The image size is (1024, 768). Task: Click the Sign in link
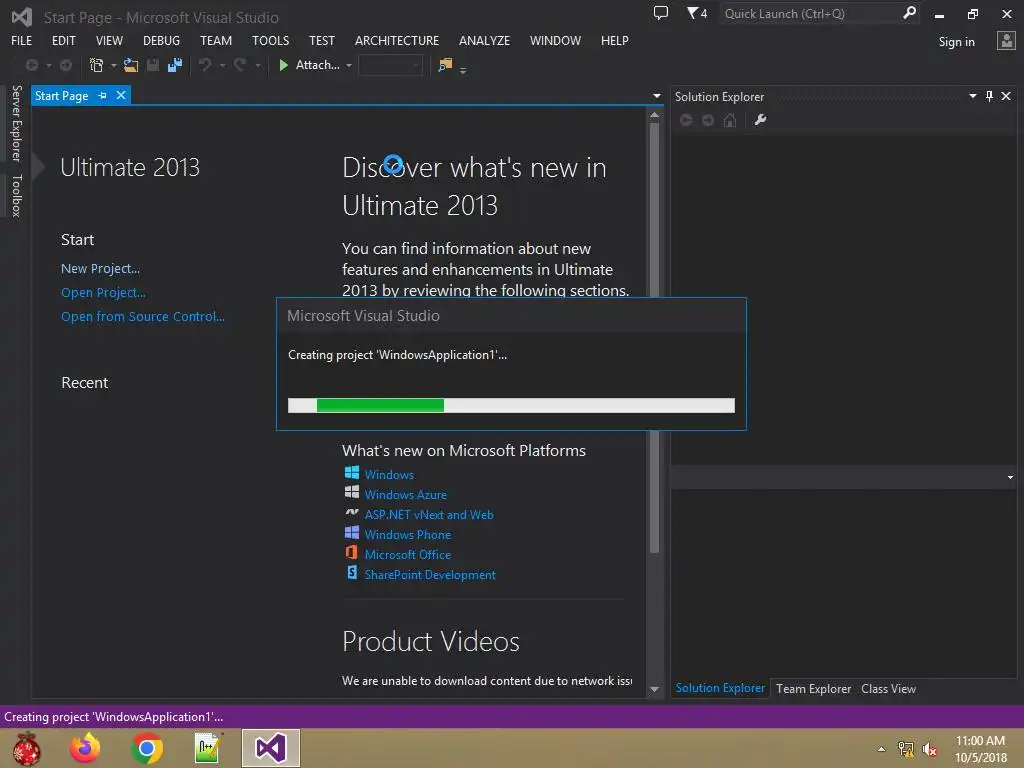[956, 42]
